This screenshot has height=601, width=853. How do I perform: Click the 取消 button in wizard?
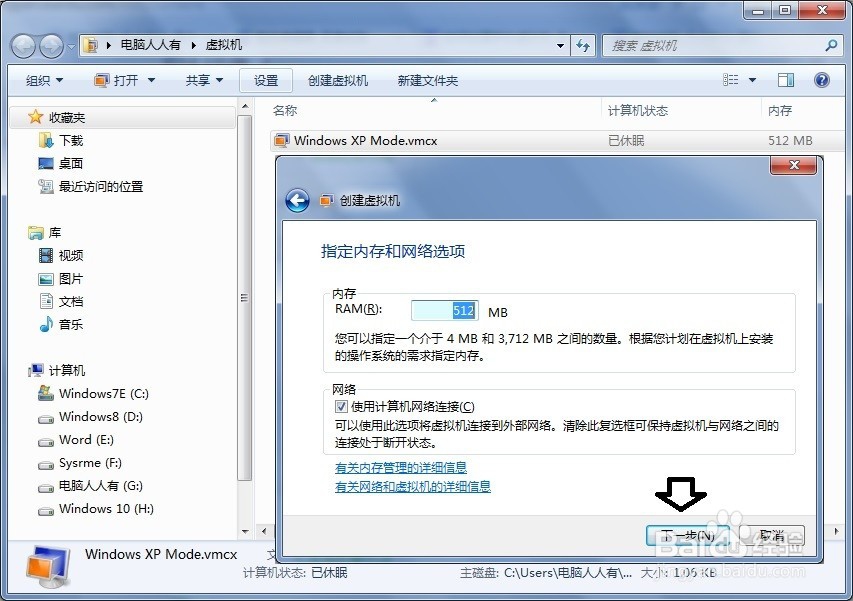[x=771, y=535]
